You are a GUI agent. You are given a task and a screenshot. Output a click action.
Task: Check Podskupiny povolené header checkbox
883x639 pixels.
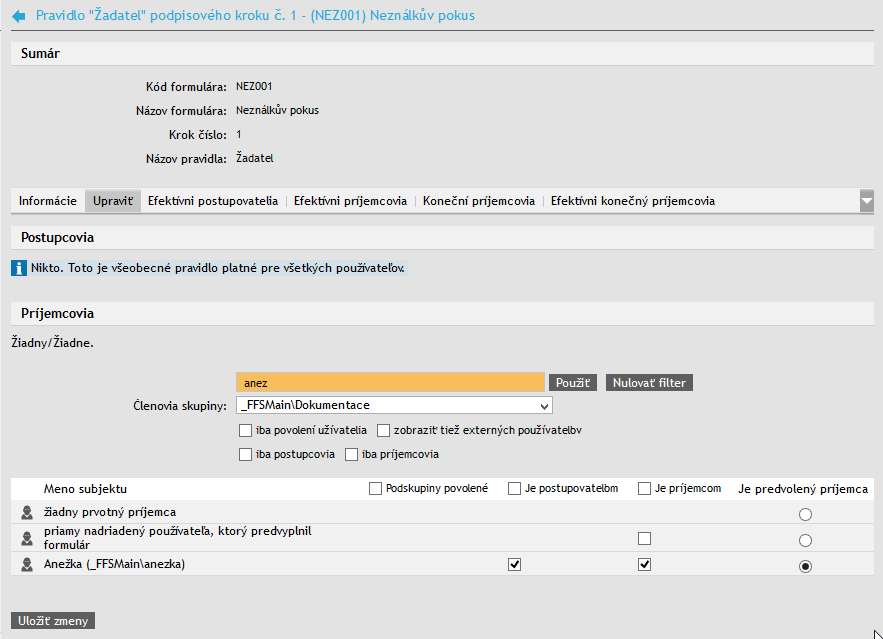coord(376,489)
